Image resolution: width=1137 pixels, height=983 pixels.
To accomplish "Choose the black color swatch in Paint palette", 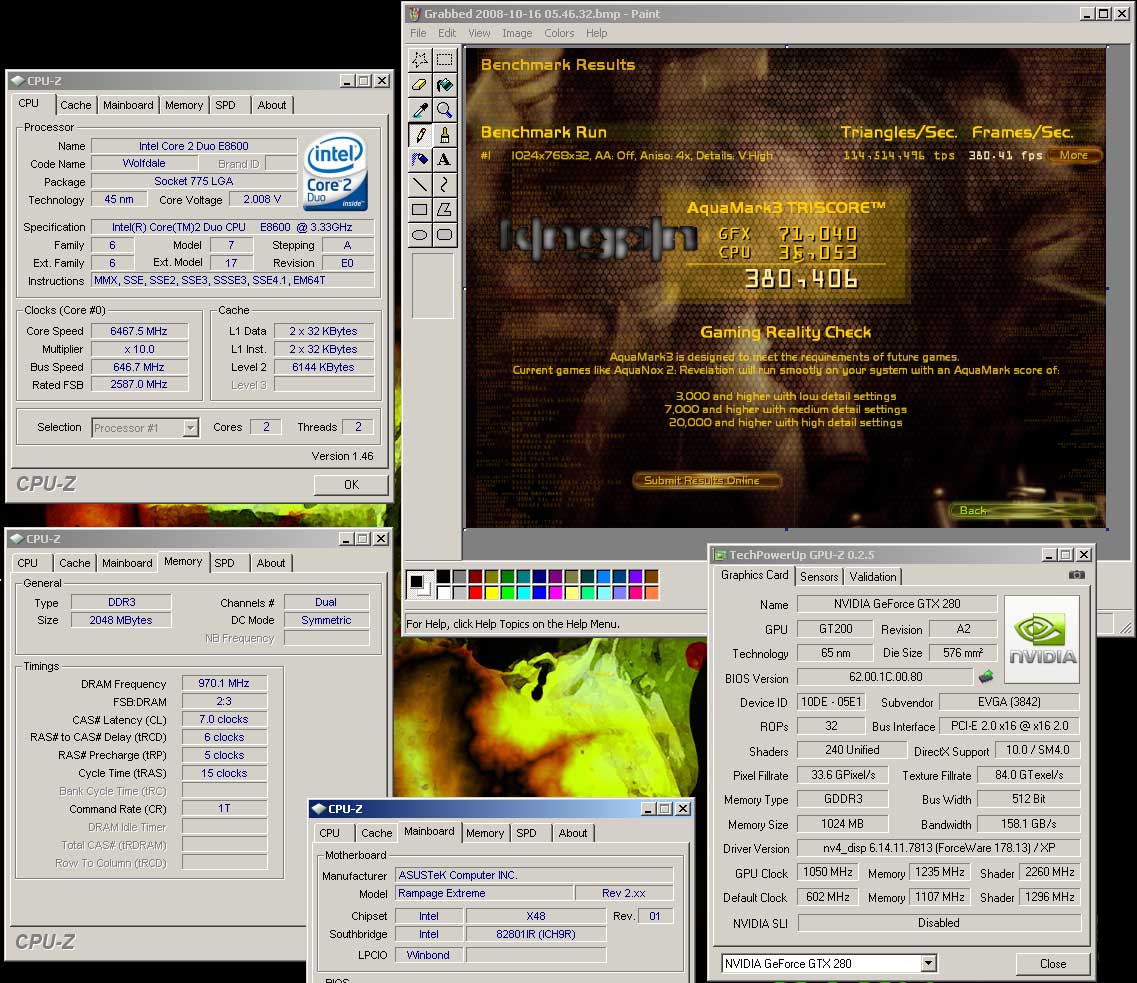I will click(444, 576).
